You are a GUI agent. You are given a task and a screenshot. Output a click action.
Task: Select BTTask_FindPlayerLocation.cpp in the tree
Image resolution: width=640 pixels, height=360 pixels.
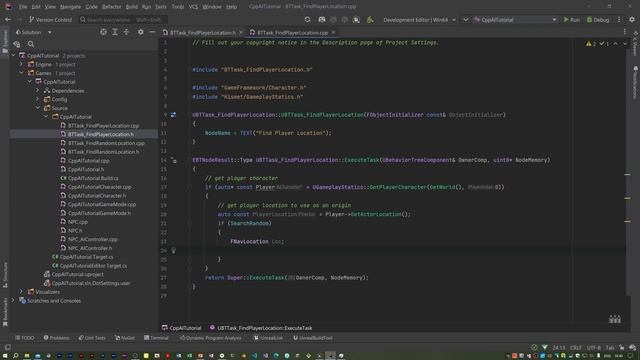coord(103,126)
